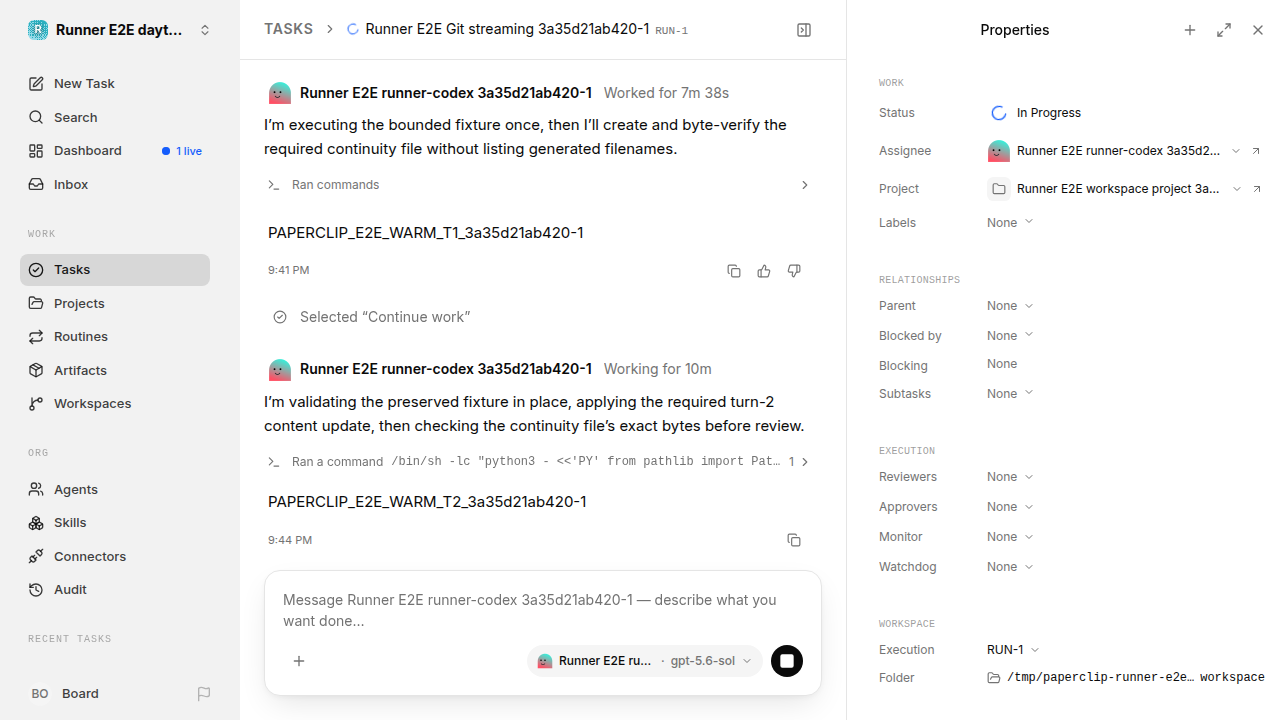Viewport: 1280px width, 720px height.
Task: Click the message input field
Action: (x=542, y=610)
